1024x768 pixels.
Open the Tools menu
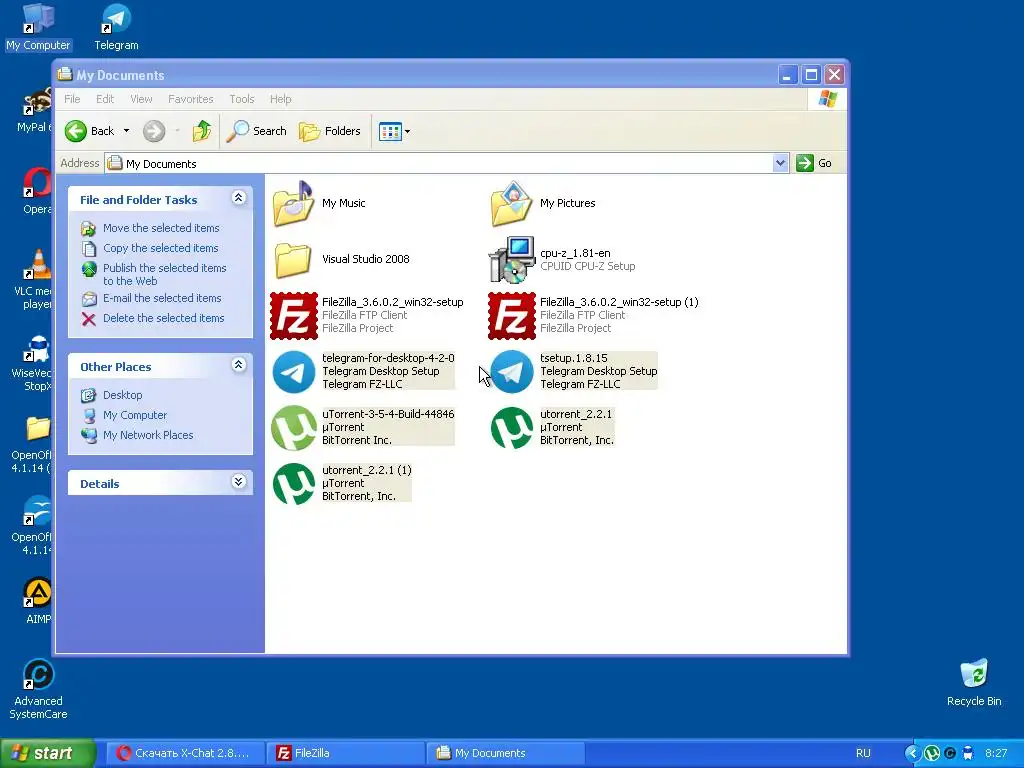click(242, 99)
